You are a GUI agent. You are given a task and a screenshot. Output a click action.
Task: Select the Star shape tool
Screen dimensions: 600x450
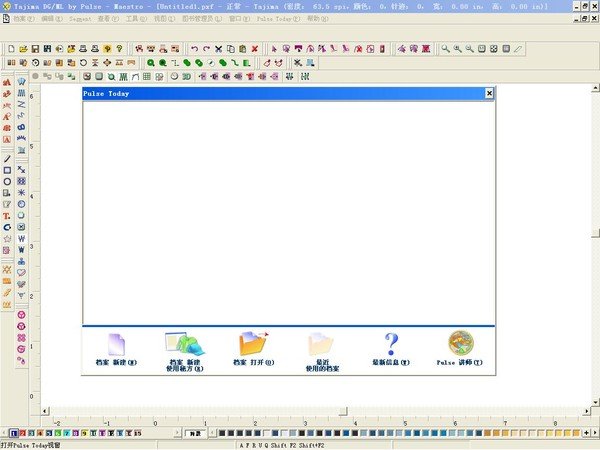[x=7, y=239]
